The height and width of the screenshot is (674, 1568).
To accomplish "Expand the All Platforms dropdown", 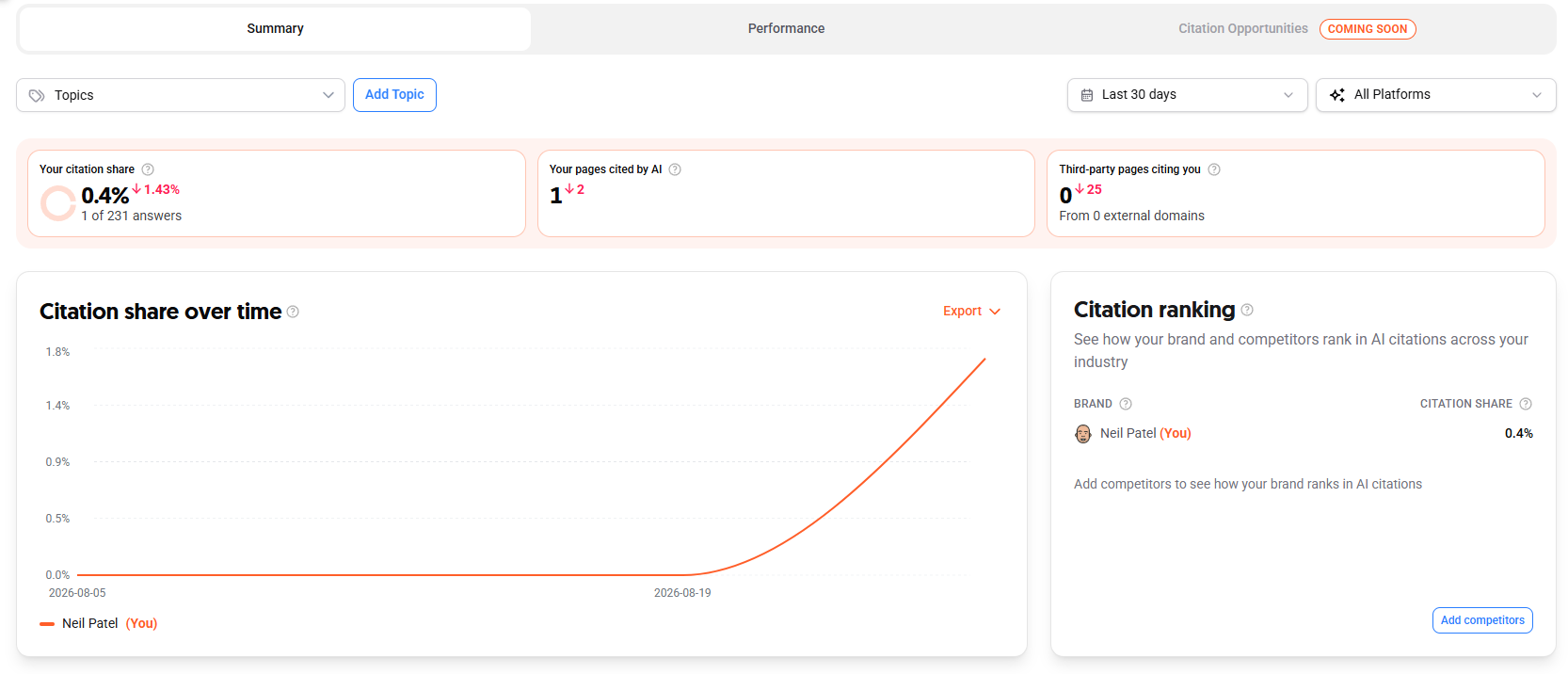I will 1435,95.
